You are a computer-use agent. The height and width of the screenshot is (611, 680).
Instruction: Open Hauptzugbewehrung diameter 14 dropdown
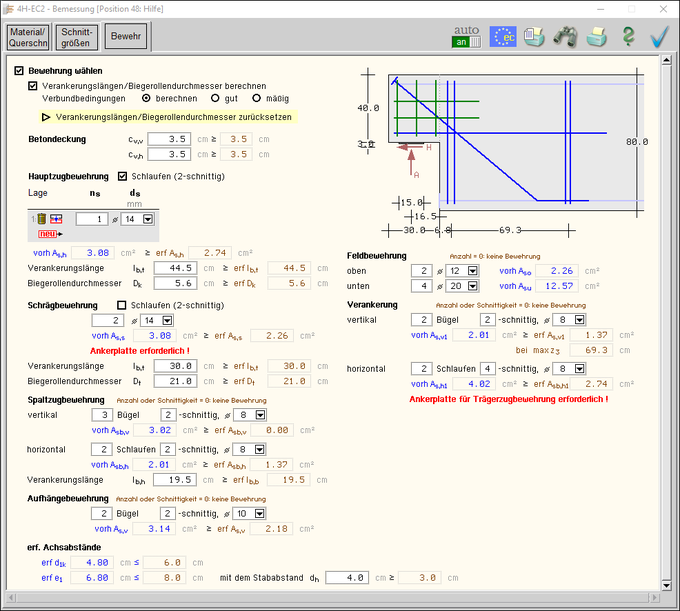[x=149, y=219]
